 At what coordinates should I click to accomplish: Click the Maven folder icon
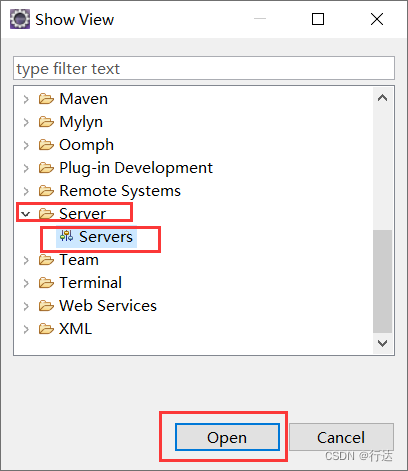point(46,99)
